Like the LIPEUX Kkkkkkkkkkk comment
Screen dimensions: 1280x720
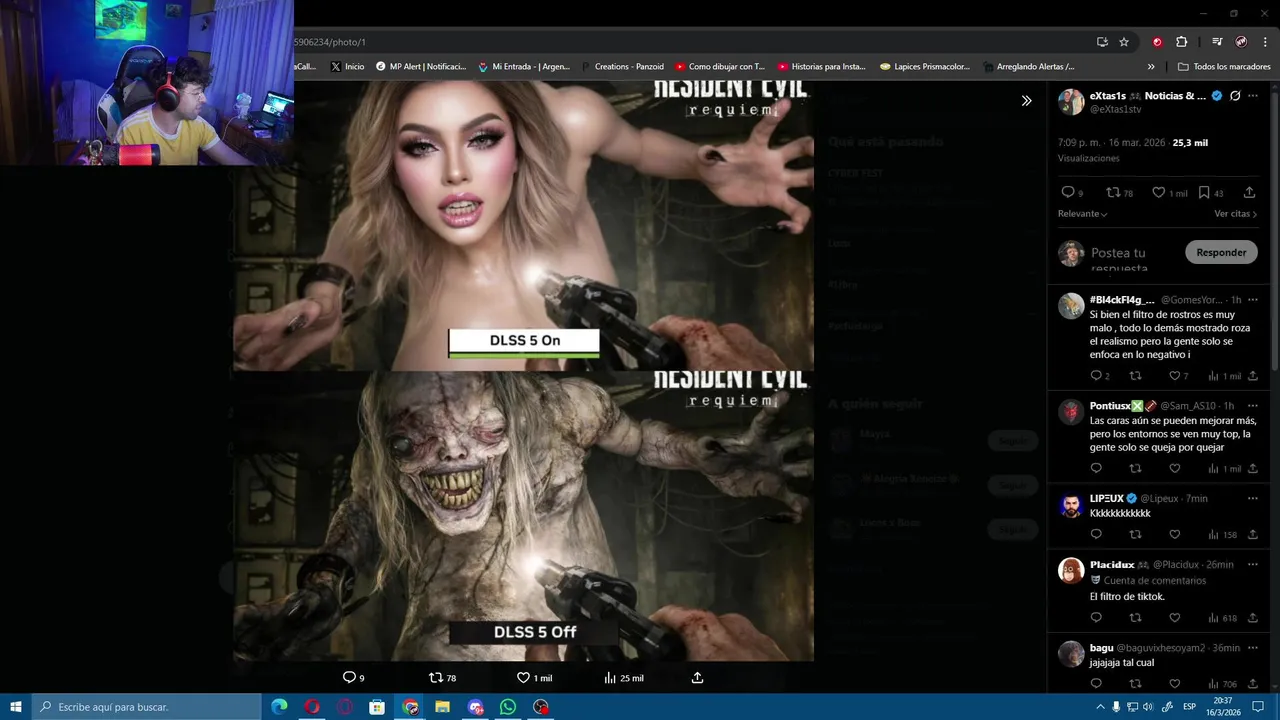click(1174, 534)
